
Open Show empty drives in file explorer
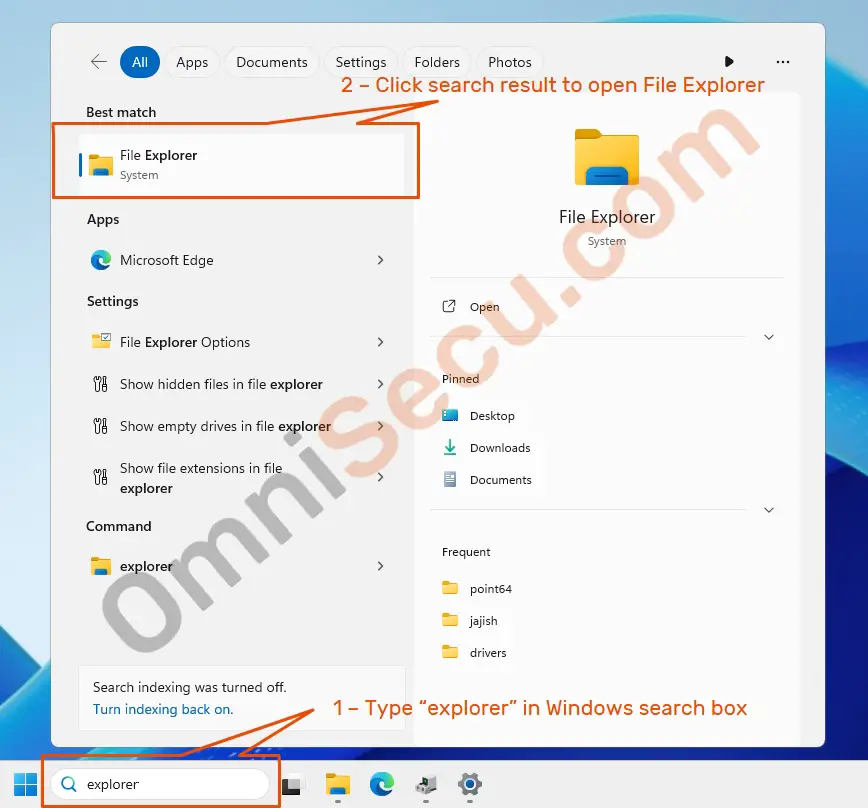click(x=242, y=426)
